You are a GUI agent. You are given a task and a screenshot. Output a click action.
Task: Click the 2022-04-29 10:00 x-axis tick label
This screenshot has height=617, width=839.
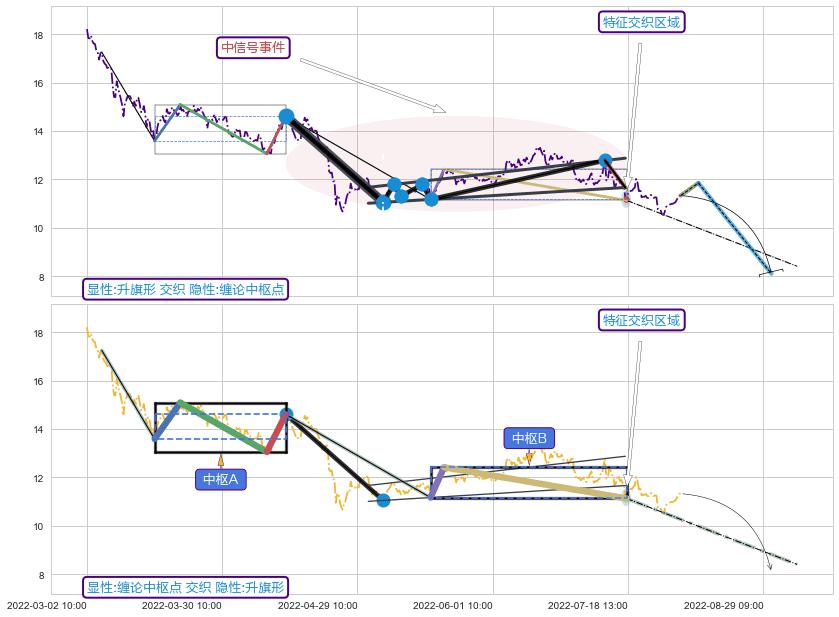[317, 605]
